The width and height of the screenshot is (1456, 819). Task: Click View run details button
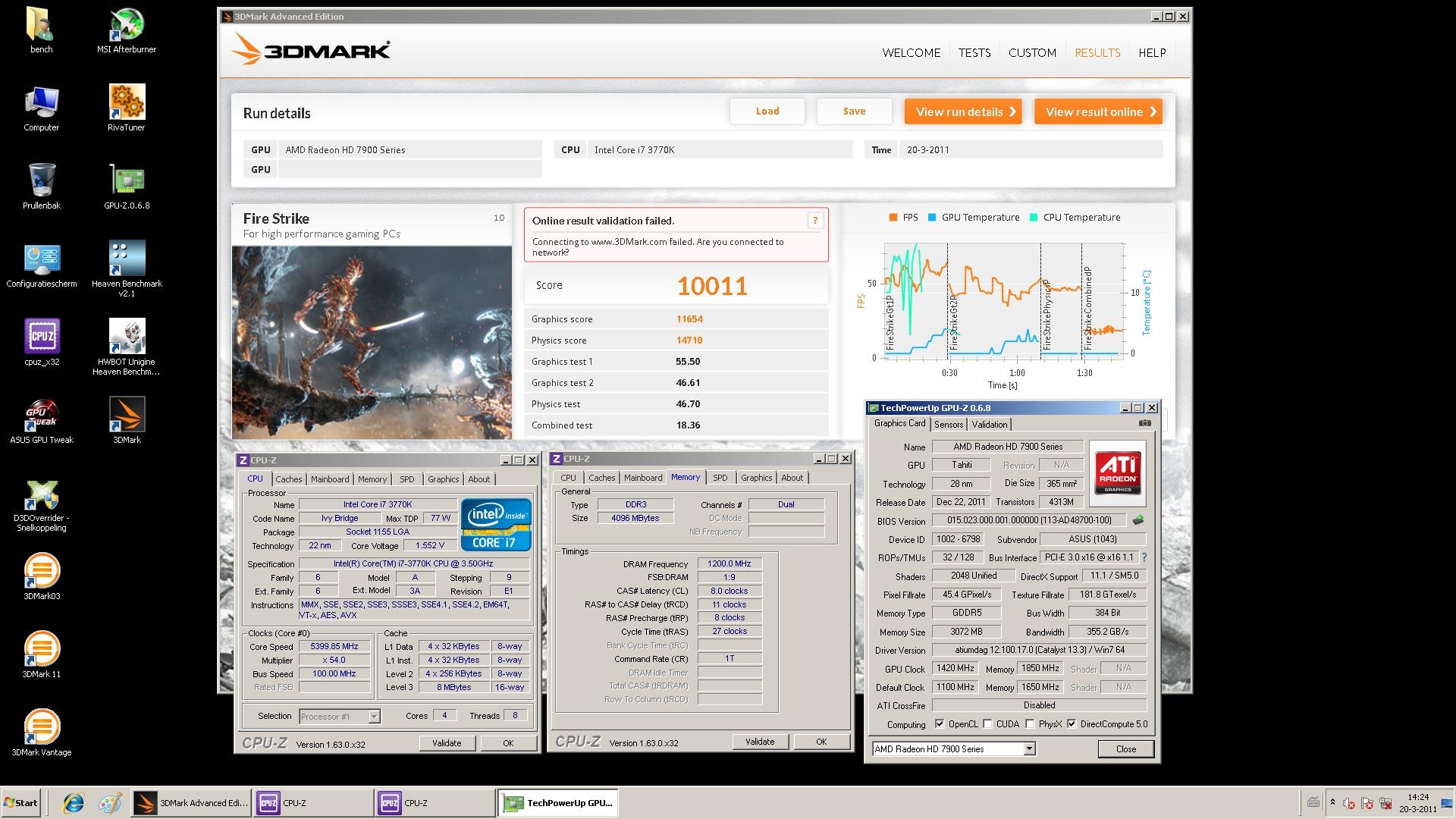[x=963, y=111]
